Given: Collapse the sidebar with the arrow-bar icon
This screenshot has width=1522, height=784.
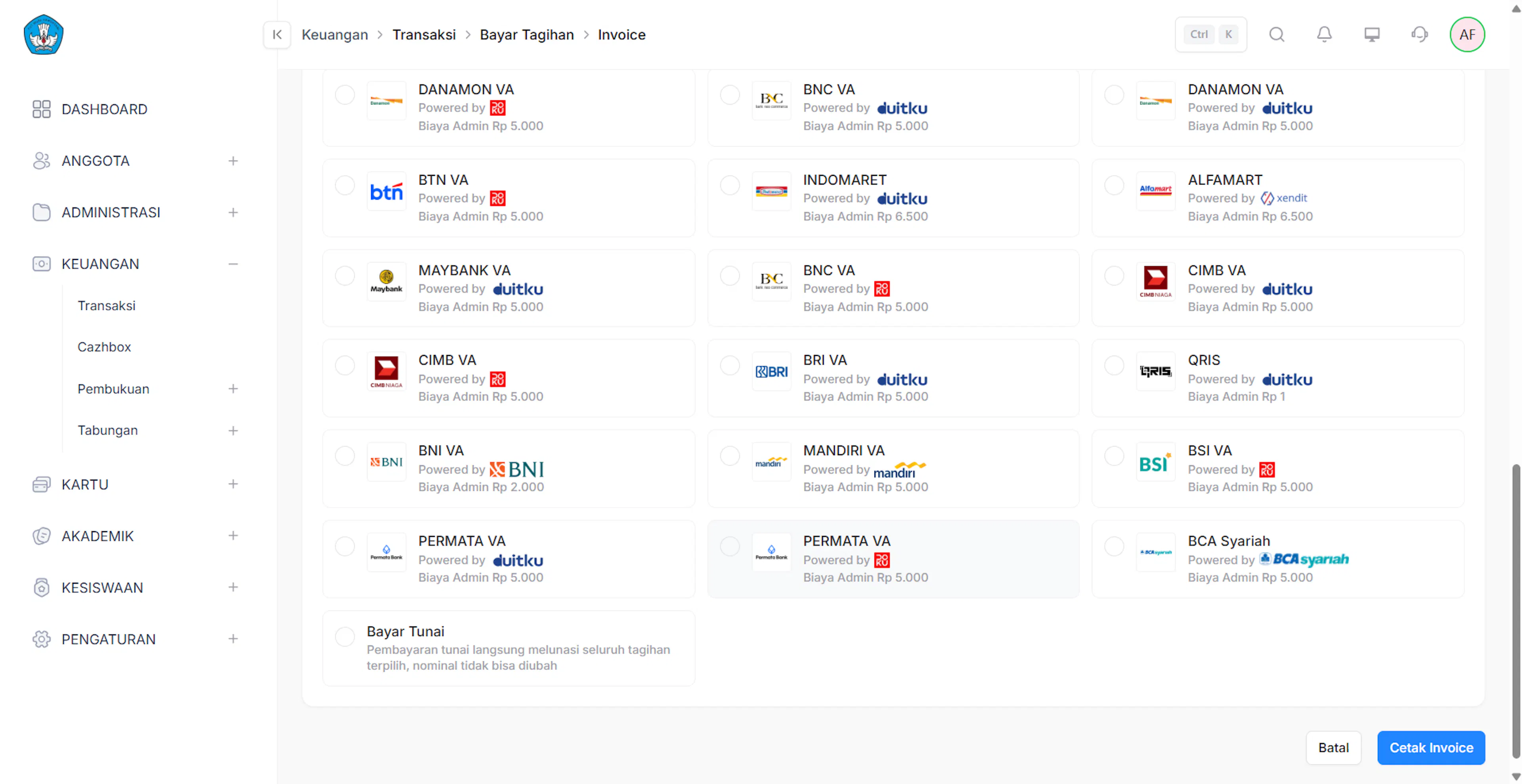Looking at the screenshot, I should coord(277,35).
